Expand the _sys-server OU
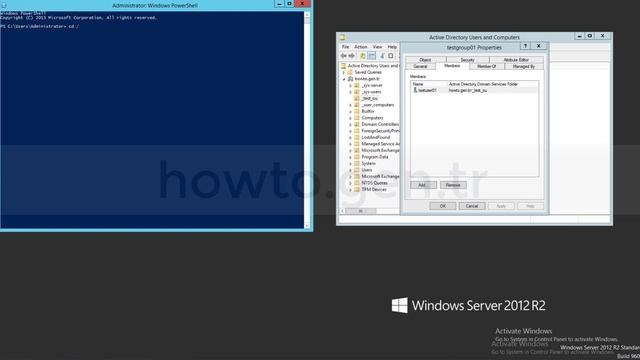Image resolution: width=640 pixels, height=360 pixels. click(x=350, y=85)
